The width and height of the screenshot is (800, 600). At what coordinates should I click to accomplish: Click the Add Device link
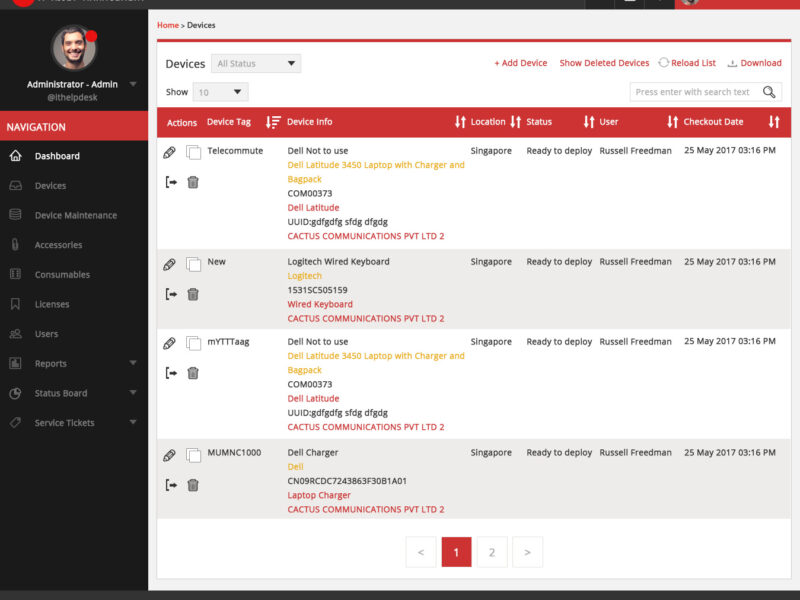pyautogui.click(x=520, y=63)
